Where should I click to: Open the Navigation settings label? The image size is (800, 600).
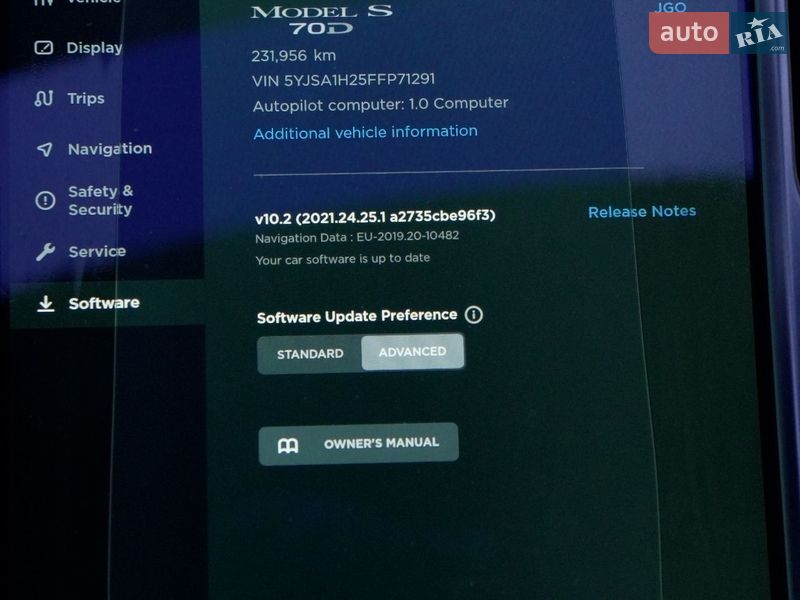point(110,149)
